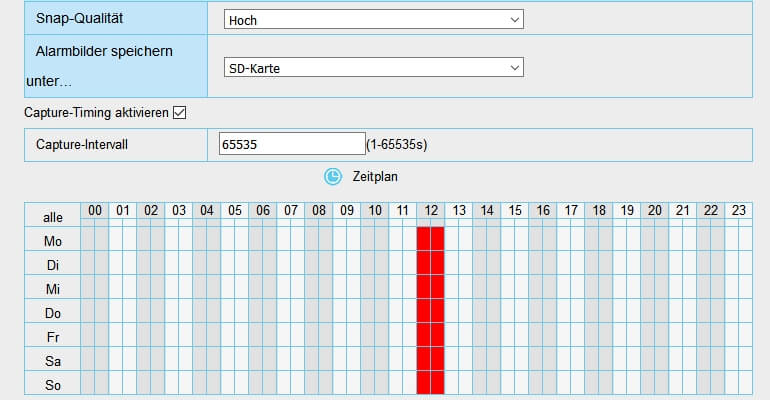Select the Mo row label
Screen dimensions: 770x400
[x=52, y=240]
